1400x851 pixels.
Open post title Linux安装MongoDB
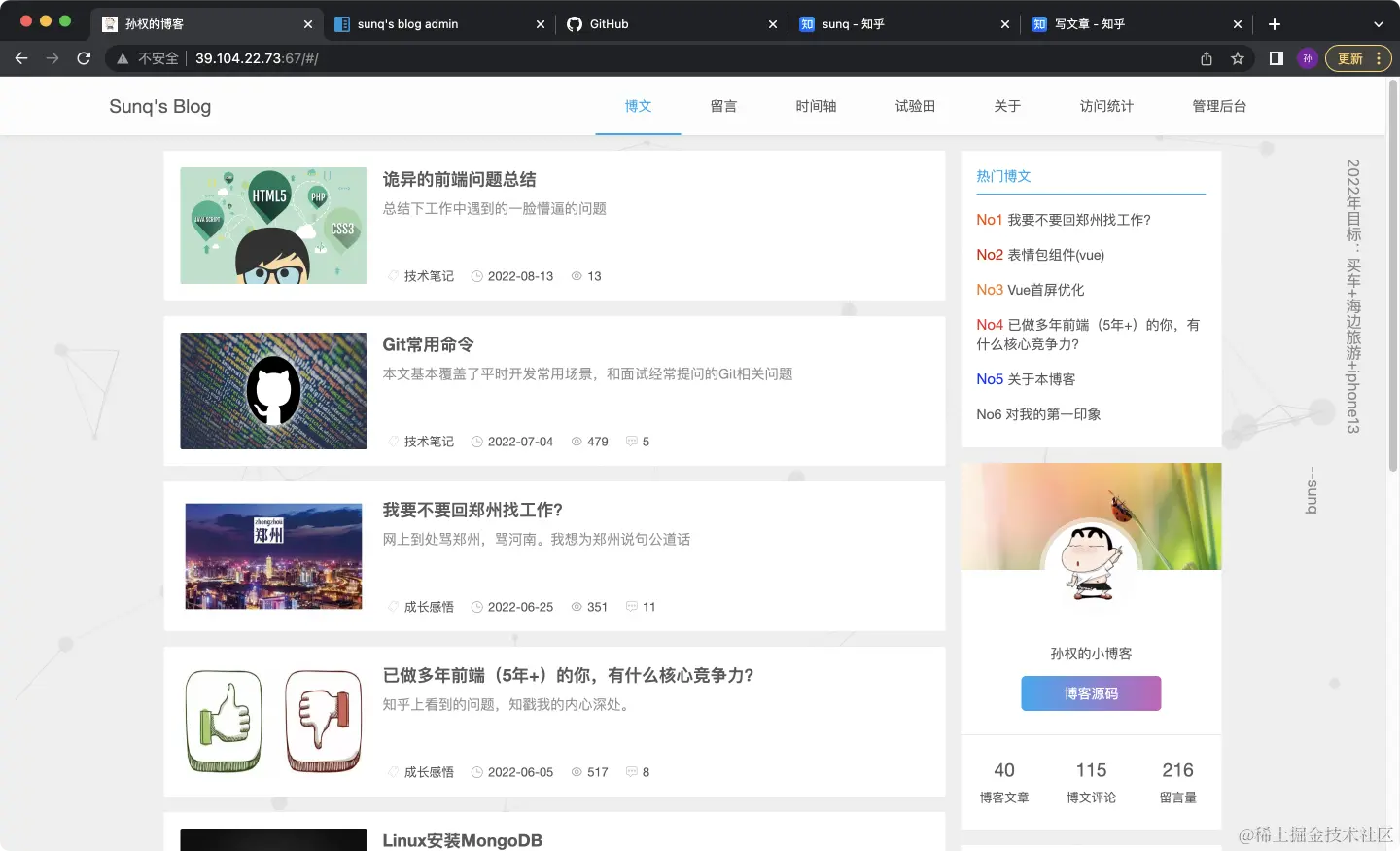tap(462, 840)
